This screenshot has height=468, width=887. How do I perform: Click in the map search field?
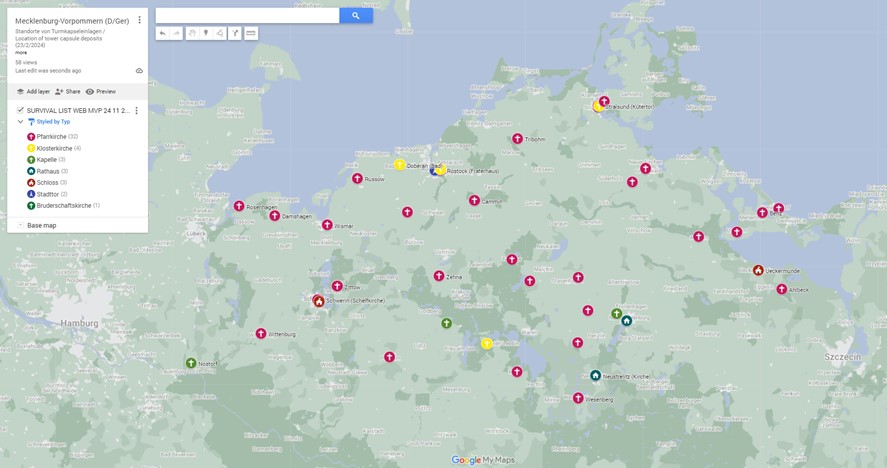247,16
